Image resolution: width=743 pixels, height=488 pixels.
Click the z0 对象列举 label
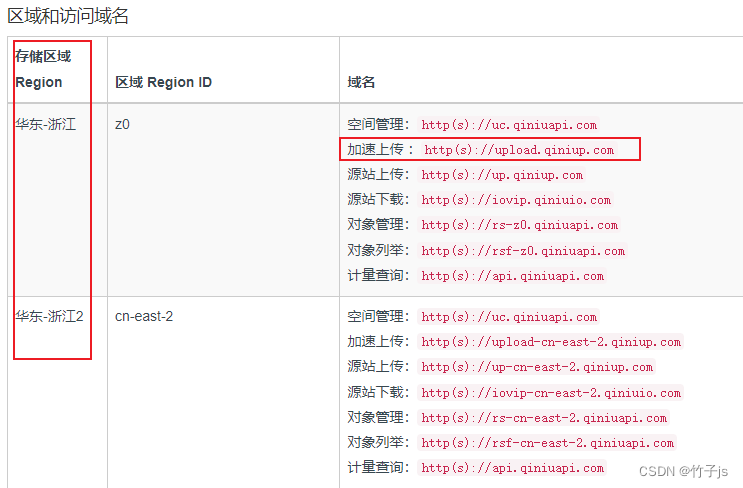(x=378, y=250)
